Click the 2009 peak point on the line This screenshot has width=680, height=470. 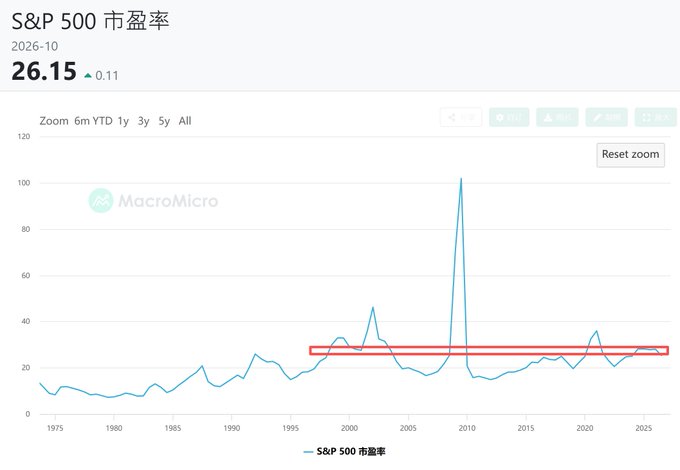tap(461, 179)
